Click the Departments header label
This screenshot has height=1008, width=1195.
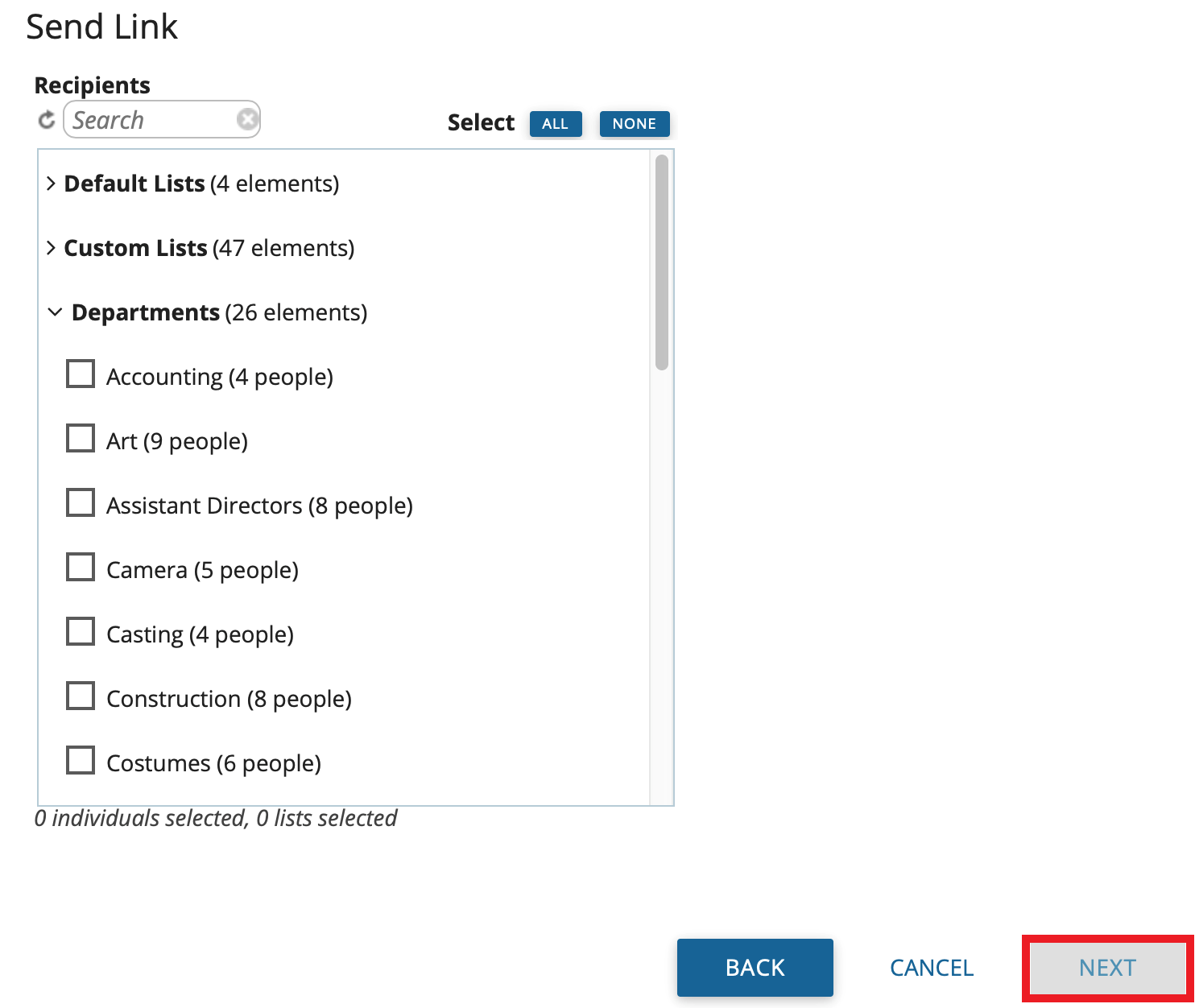(x=146, y=312)
